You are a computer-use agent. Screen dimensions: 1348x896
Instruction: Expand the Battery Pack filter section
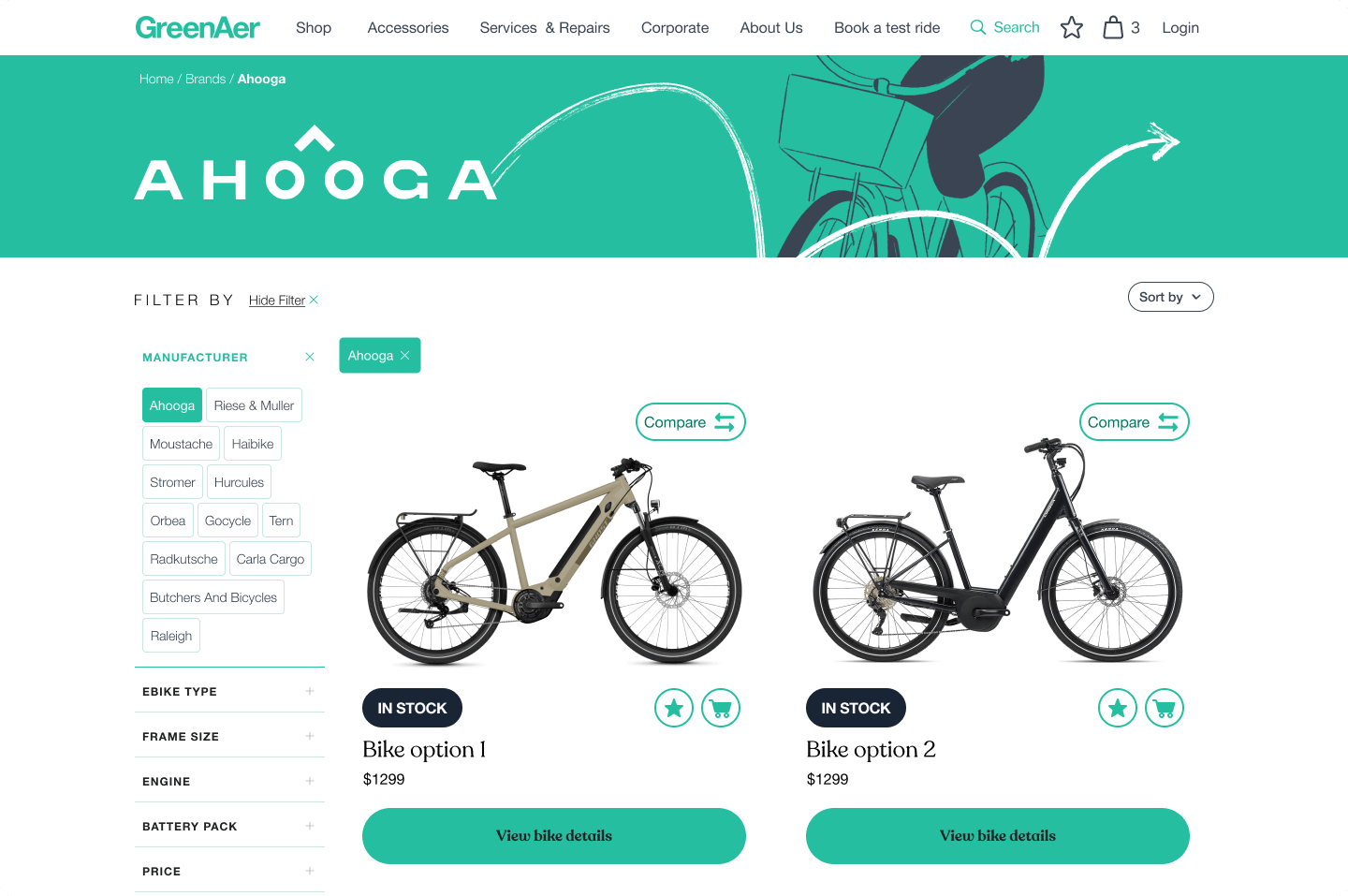[229, 826]
